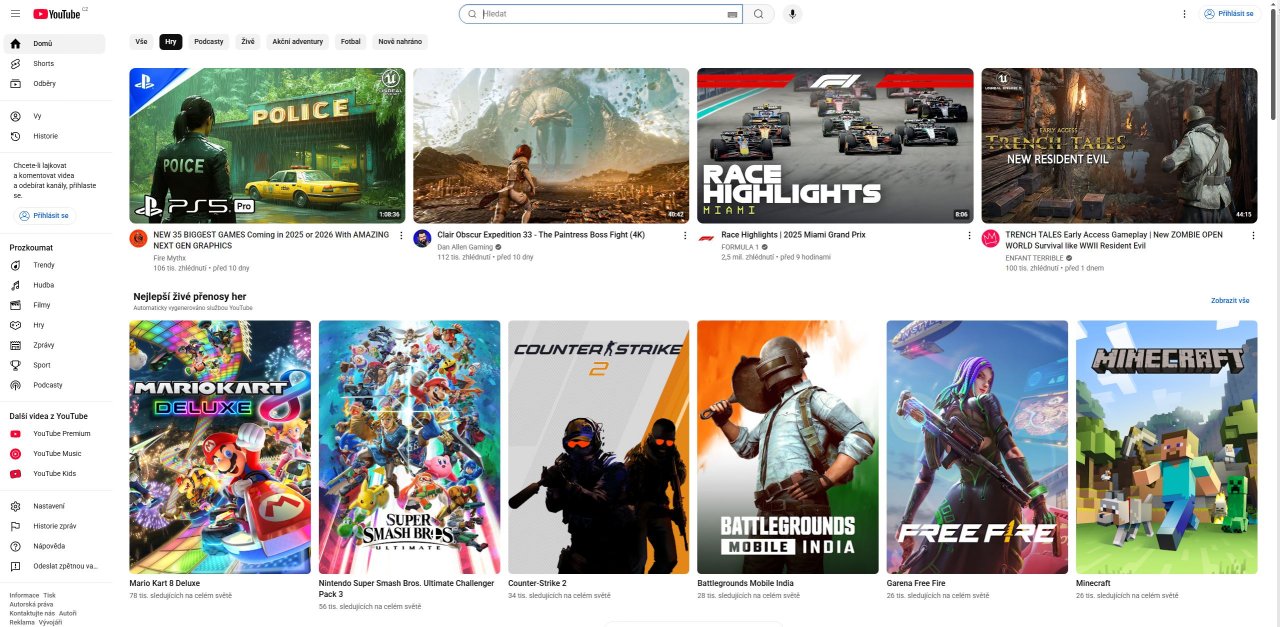
Task: Open Nintendo Super Smash Bros. Ultimate title
Action: pos(407,588)
